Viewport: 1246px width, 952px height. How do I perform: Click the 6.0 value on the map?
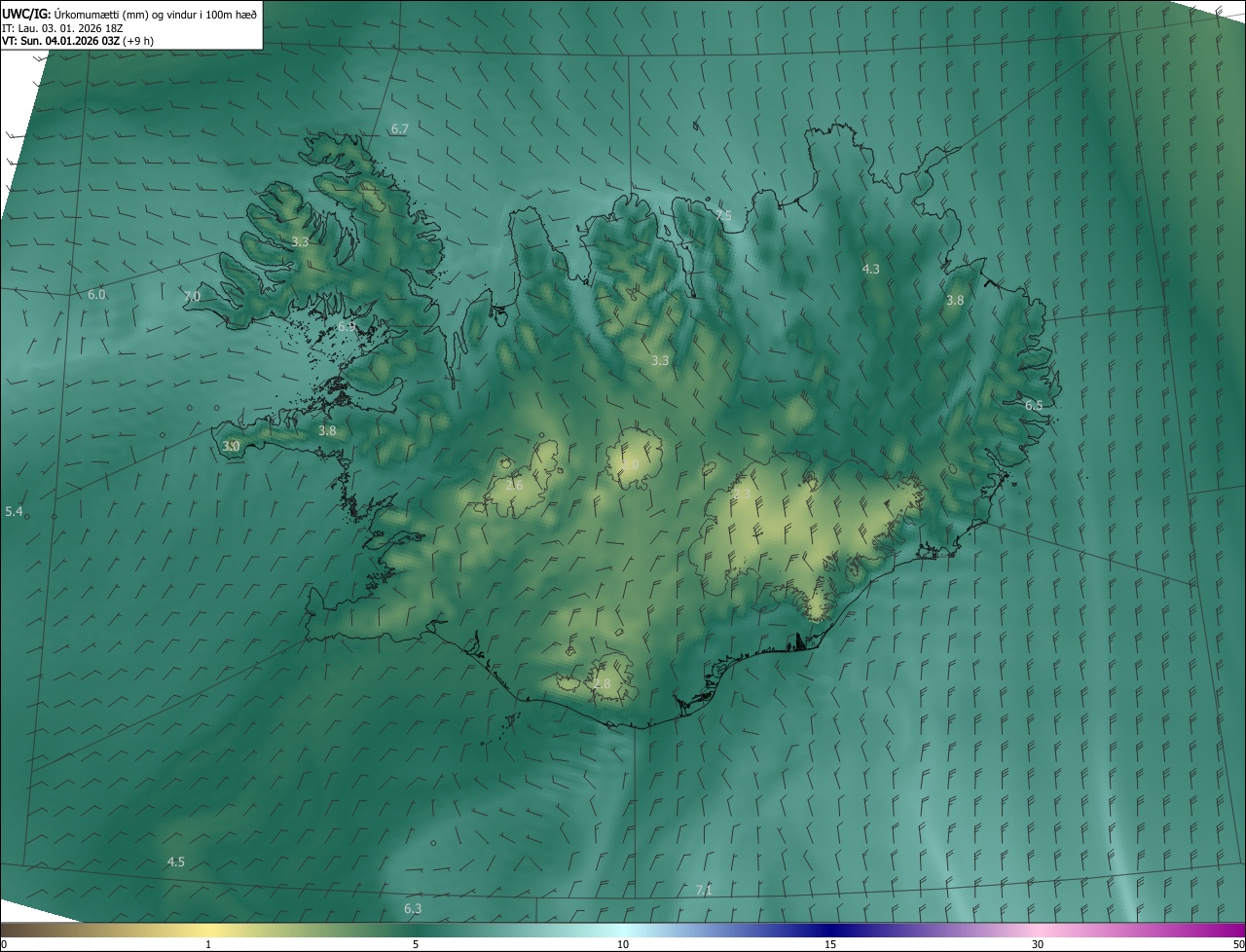(96, 294)
